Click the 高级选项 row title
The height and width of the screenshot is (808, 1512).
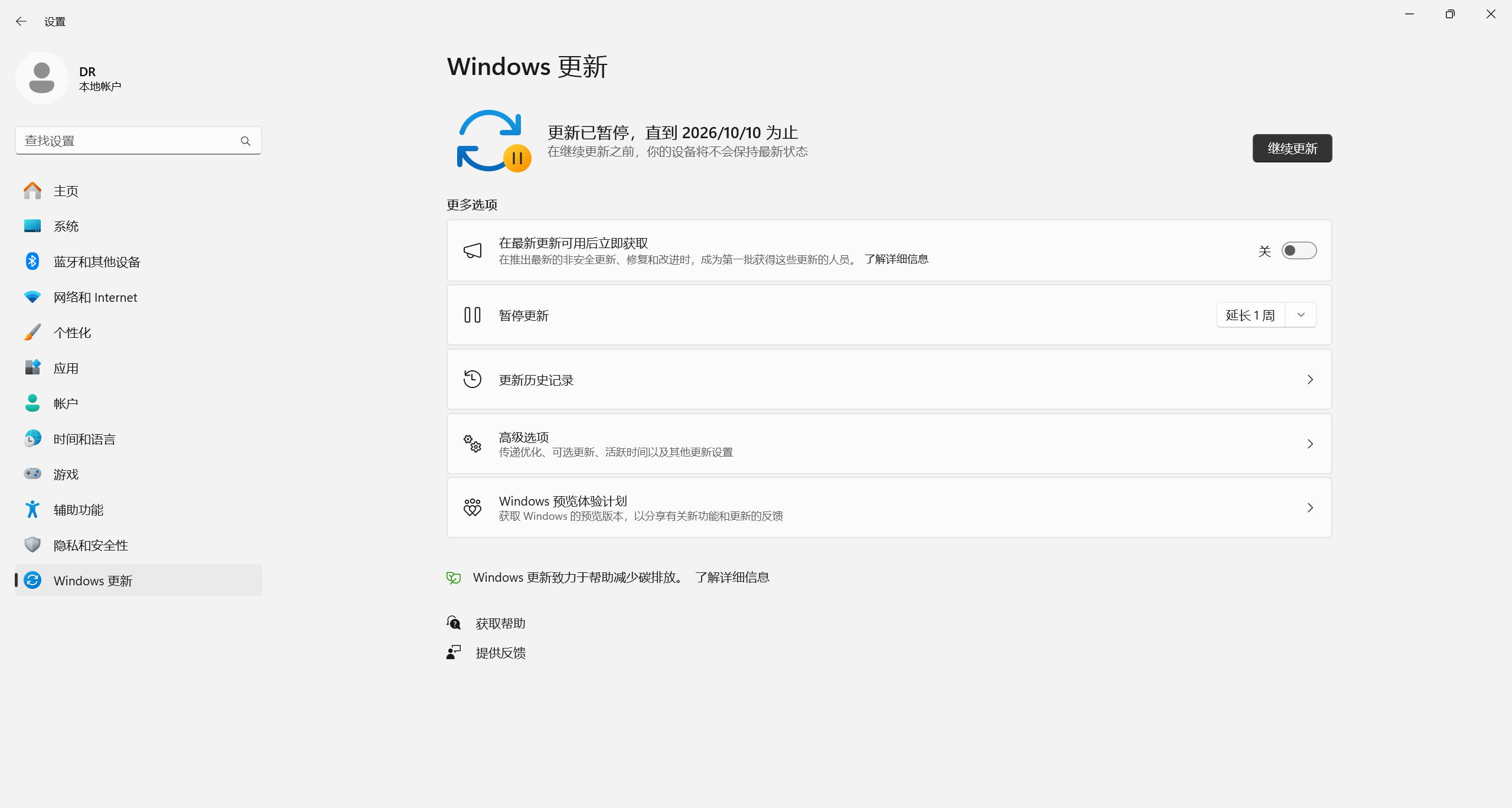click(523, 437)
